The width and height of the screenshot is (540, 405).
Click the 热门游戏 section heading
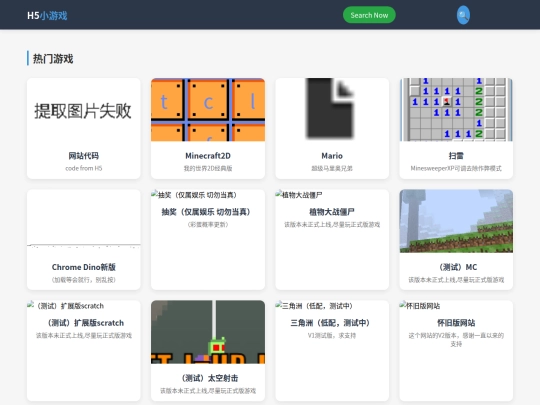pos(53,59)
